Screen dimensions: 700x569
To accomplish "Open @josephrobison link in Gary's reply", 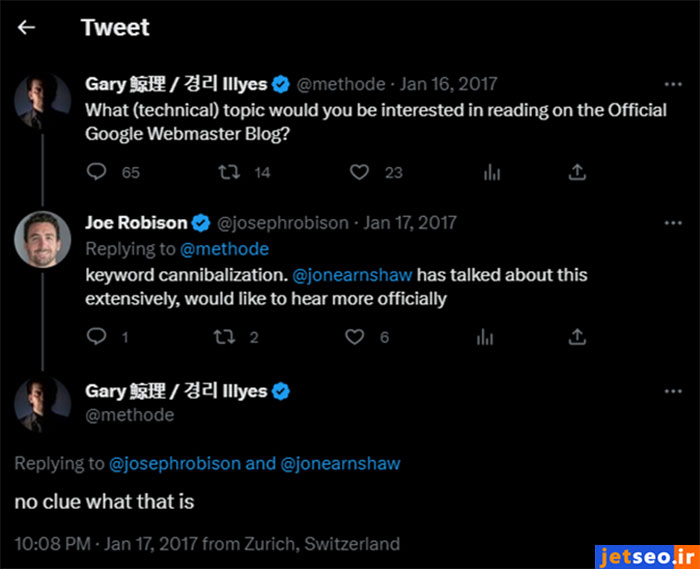I will click(x=174, y=463).
